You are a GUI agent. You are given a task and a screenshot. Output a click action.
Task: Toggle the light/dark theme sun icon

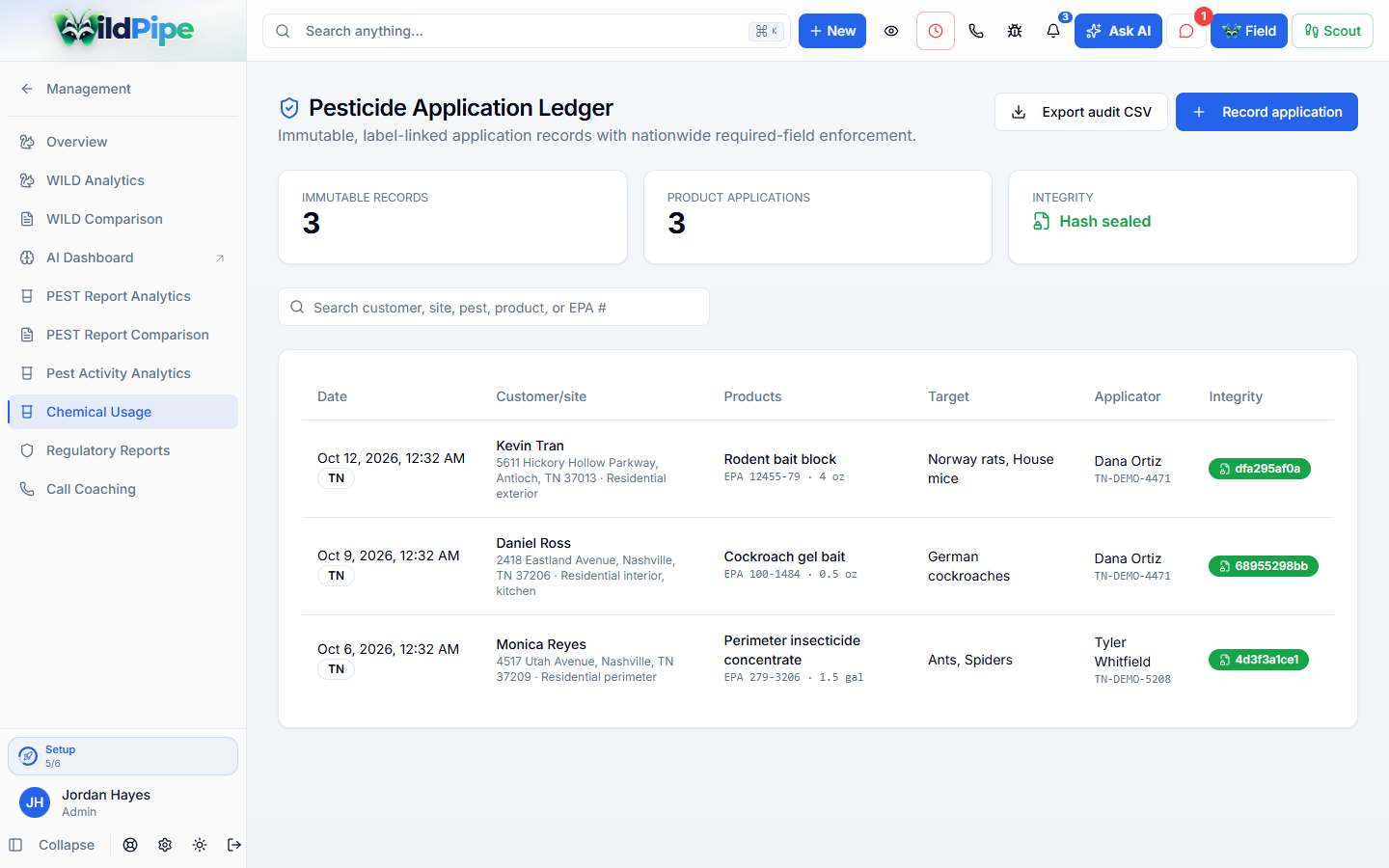pos(200,845)
